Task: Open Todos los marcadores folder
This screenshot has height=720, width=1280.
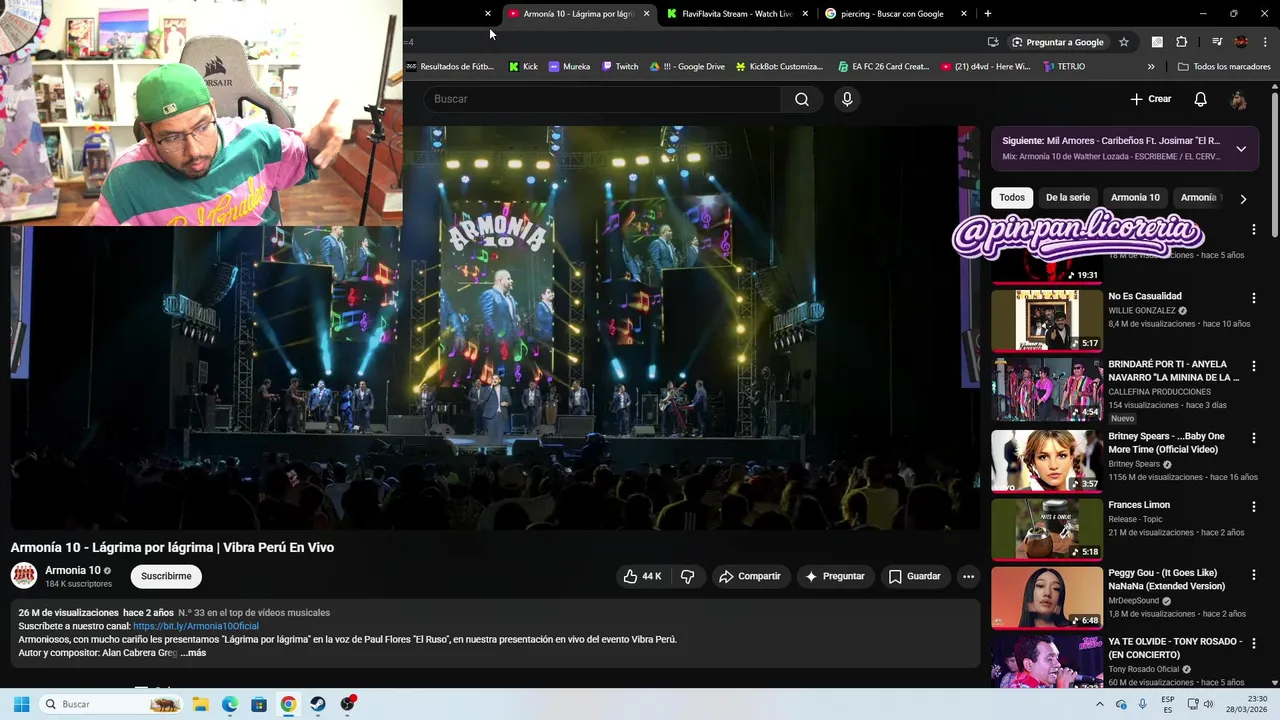Action: pyautogui.click(x=1224, y=67)
